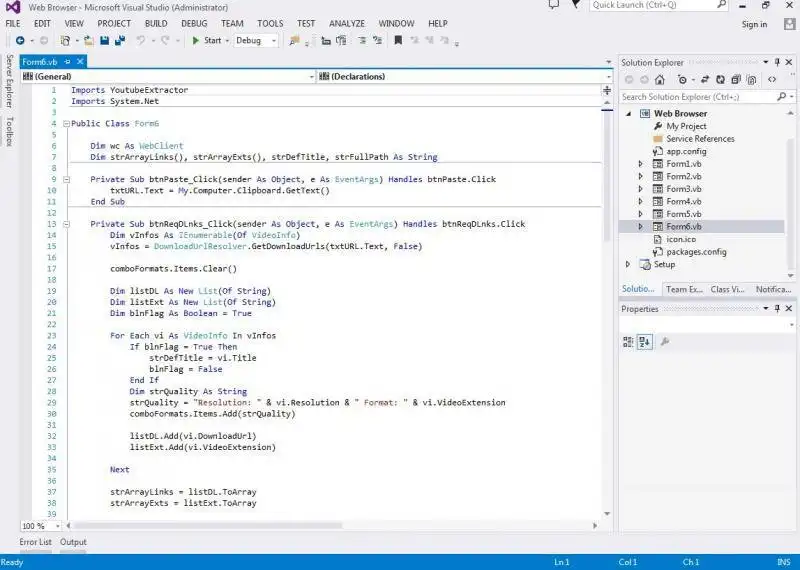Screen dimensions: 800x570
Task: Click the Undo arrow icon
Action: pos(141,40)
